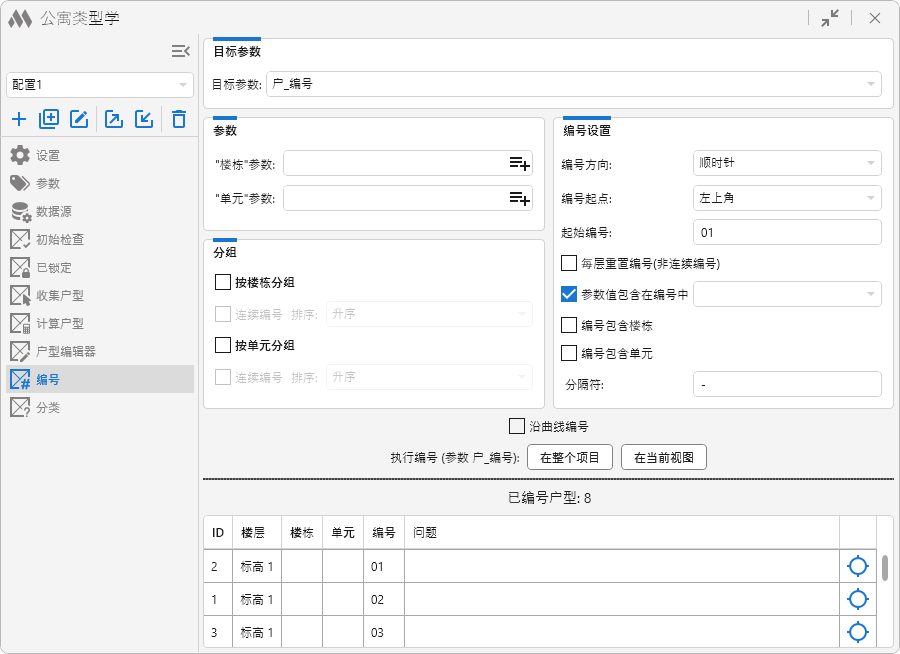Enable 按楼栋分组 checkbox
The image size is (900, 654).
(224, 282)
